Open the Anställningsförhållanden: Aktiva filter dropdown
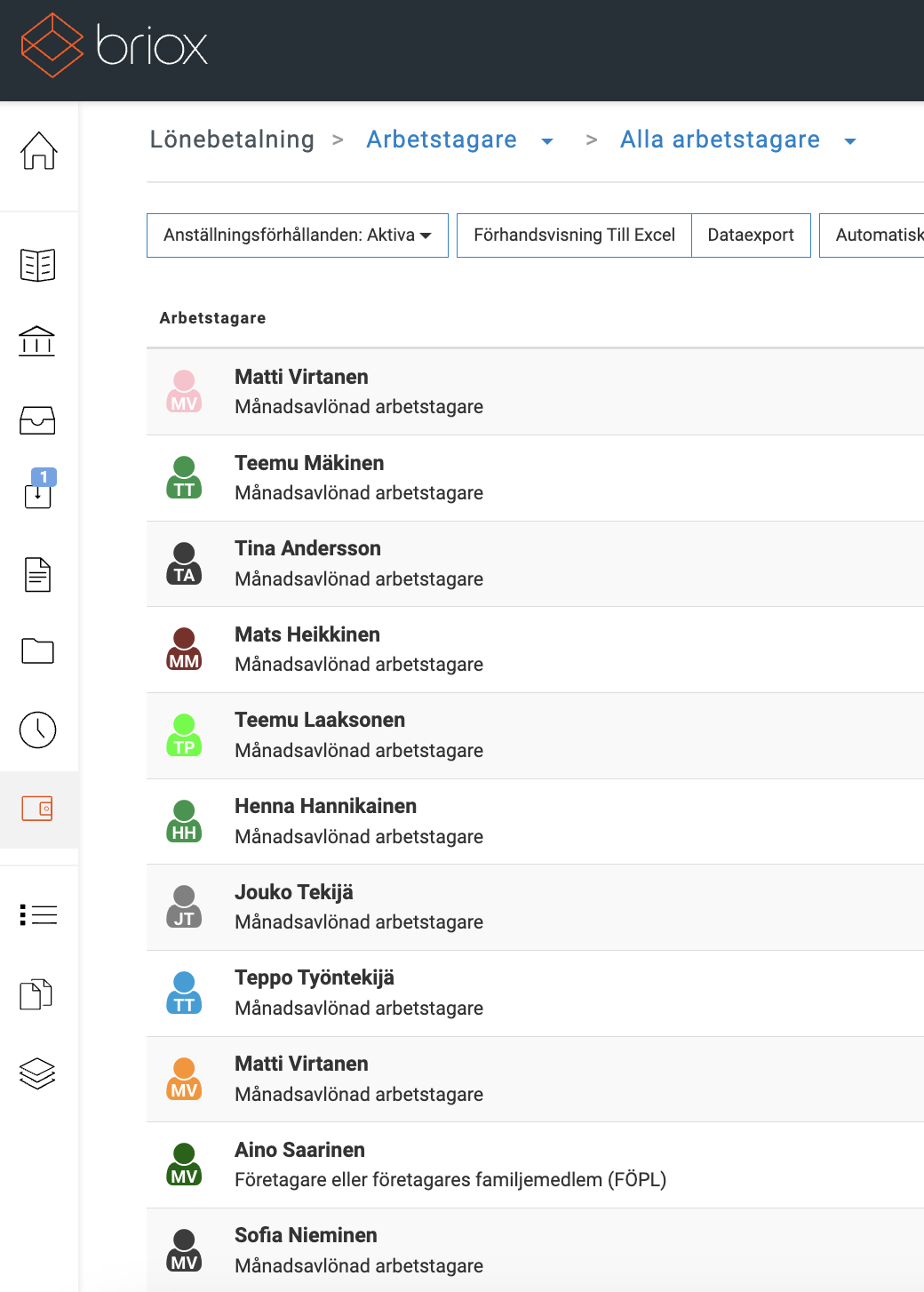Image resolution: width=924 pixels, height=1292 pixels. coord(297,235)
